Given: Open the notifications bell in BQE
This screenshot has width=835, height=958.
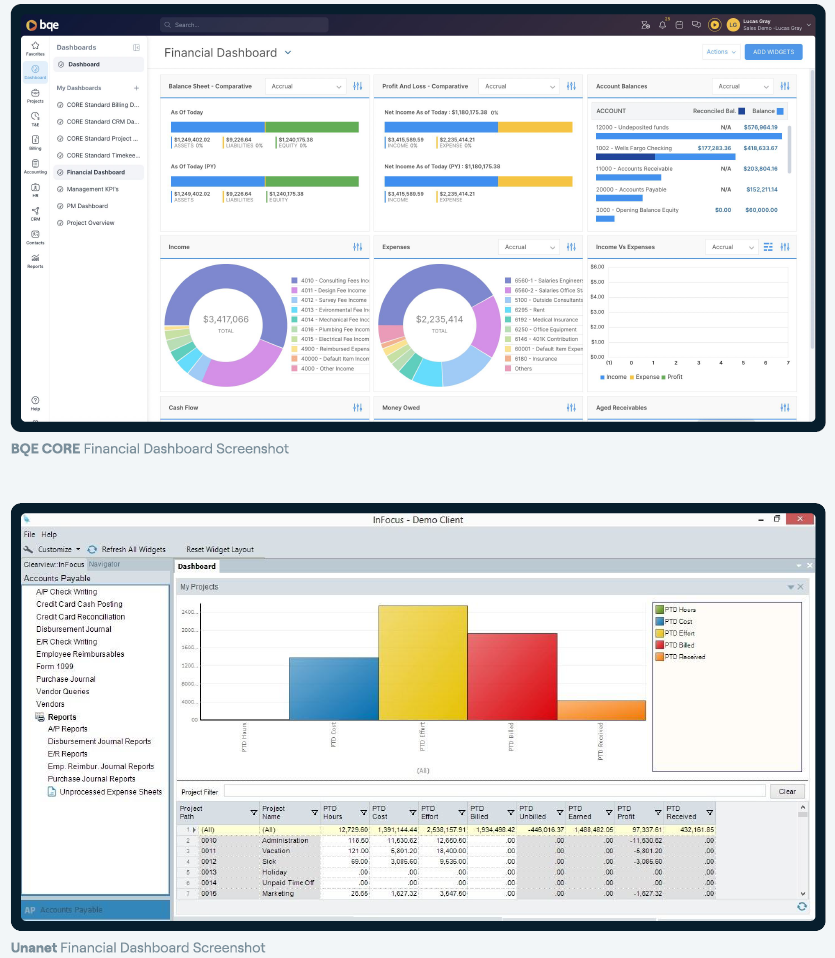Looking at the screenshot, I should point(662,25).
